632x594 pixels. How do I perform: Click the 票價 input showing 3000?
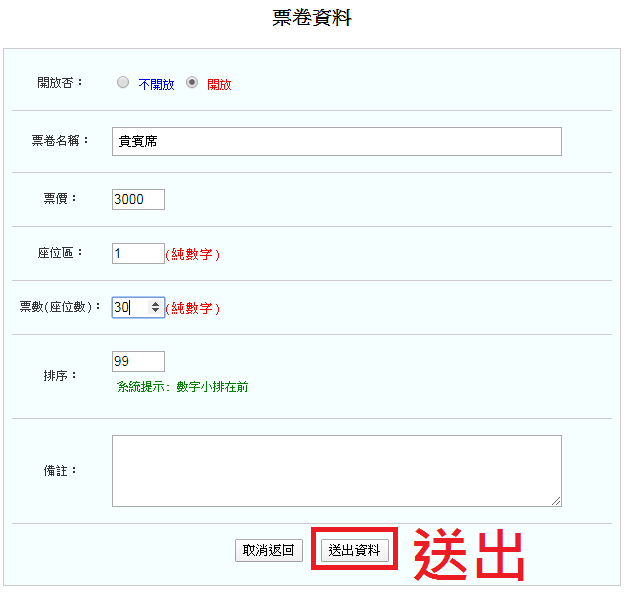click(138, 200)
